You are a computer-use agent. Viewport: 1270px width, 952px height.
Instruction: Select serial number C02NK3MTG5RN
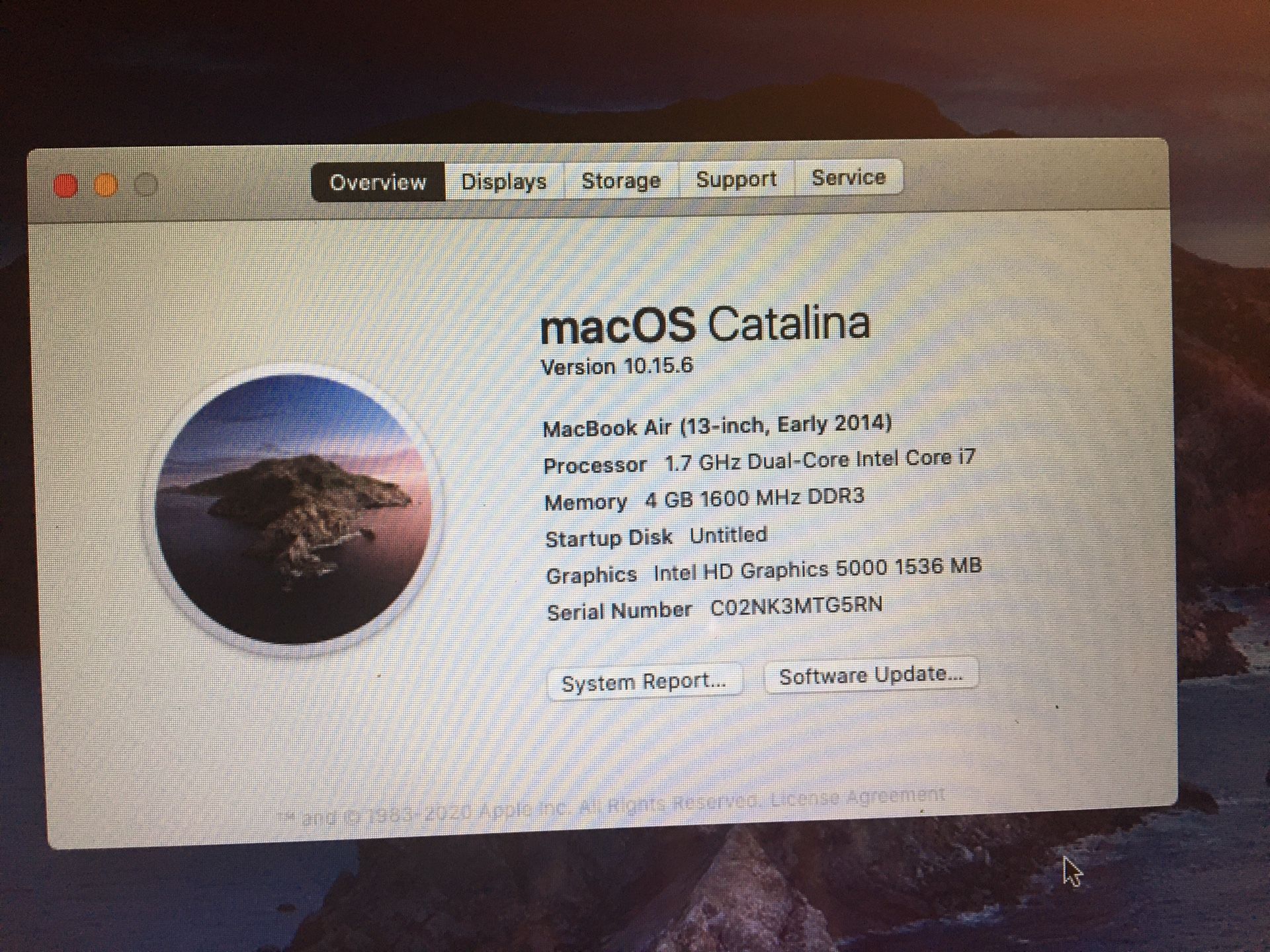tap(796, 606)
